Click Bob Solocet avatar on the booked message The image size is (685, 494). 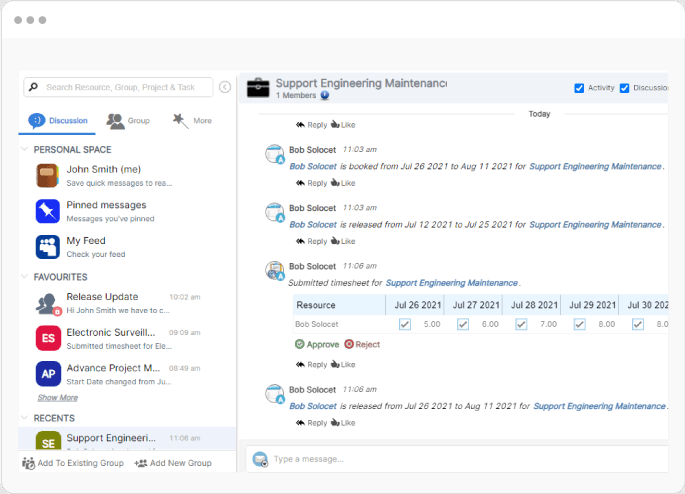coord(275,155)
